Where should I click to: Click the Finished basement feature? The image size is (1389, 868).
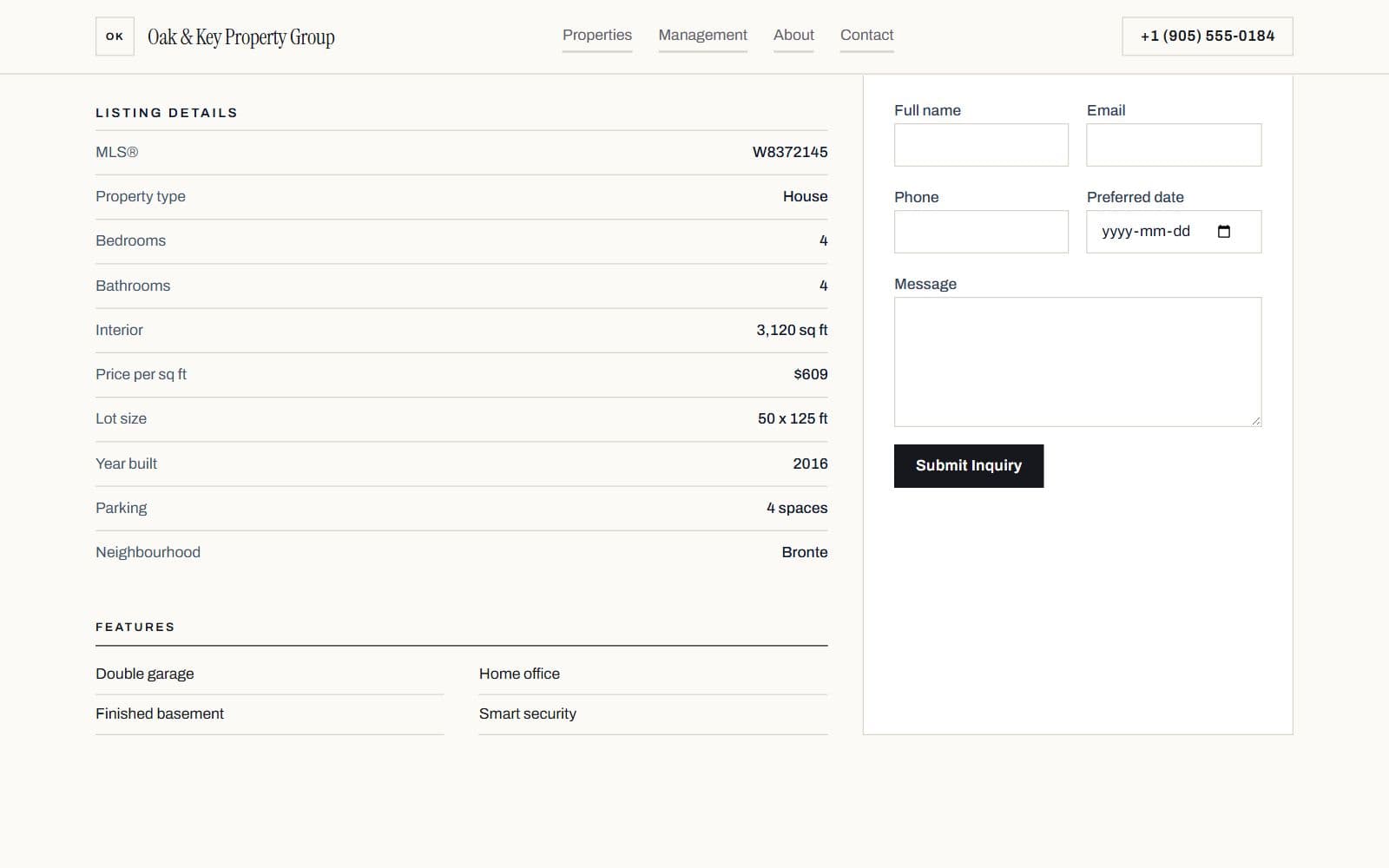160,713
